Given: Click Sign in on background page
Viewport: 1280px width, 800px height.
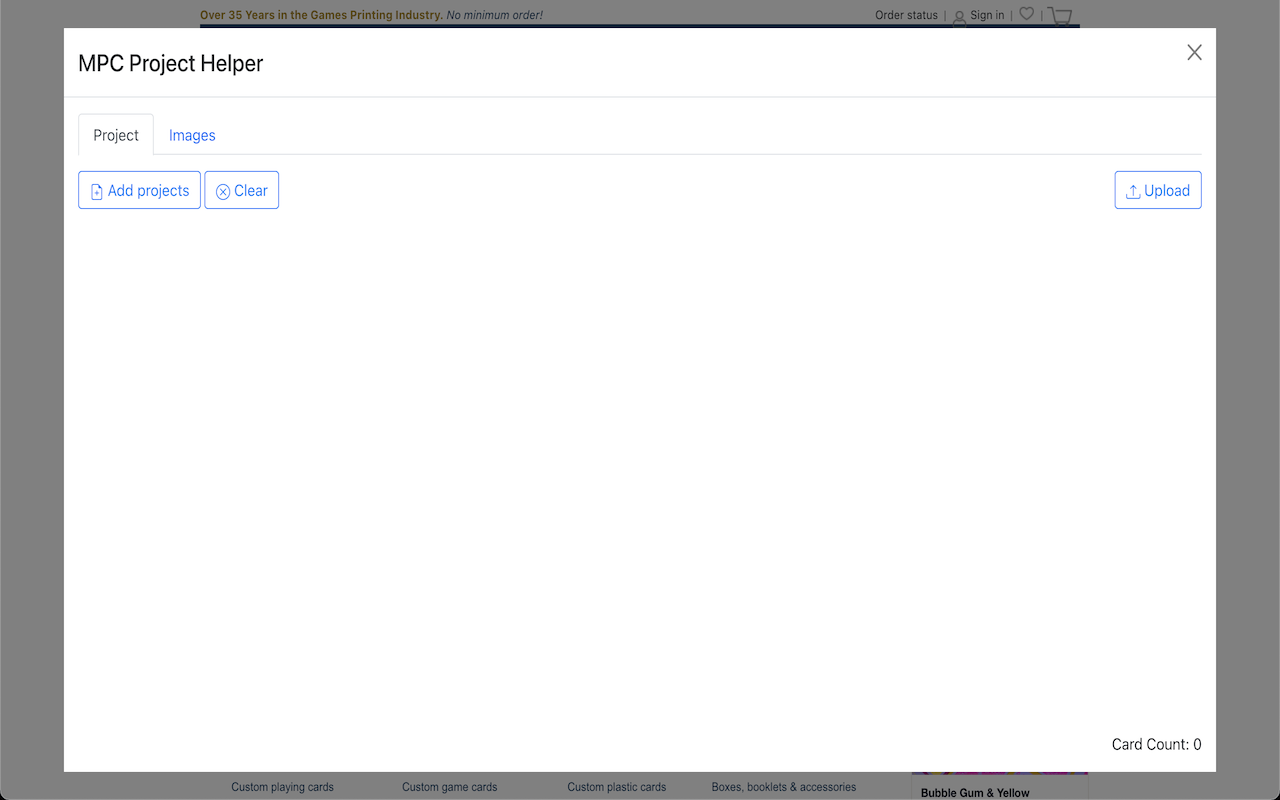Looking at the screenshot, I should coord(987,15).
